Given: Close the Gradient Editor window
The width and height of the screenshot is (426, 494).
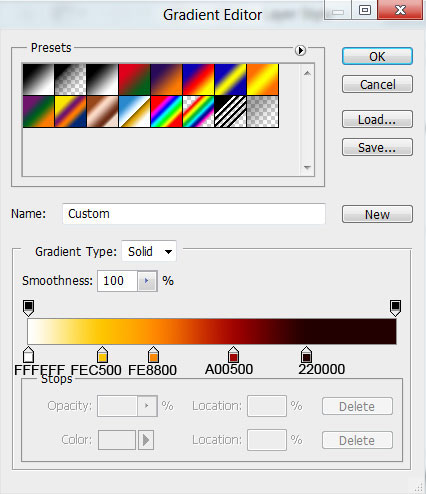Looking at the screenshot, I should point(400,10).
